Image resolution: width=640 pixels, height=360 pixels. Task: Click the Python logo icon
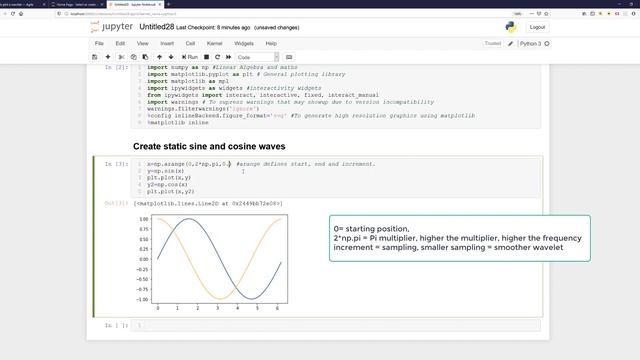(x=511, y=27)
